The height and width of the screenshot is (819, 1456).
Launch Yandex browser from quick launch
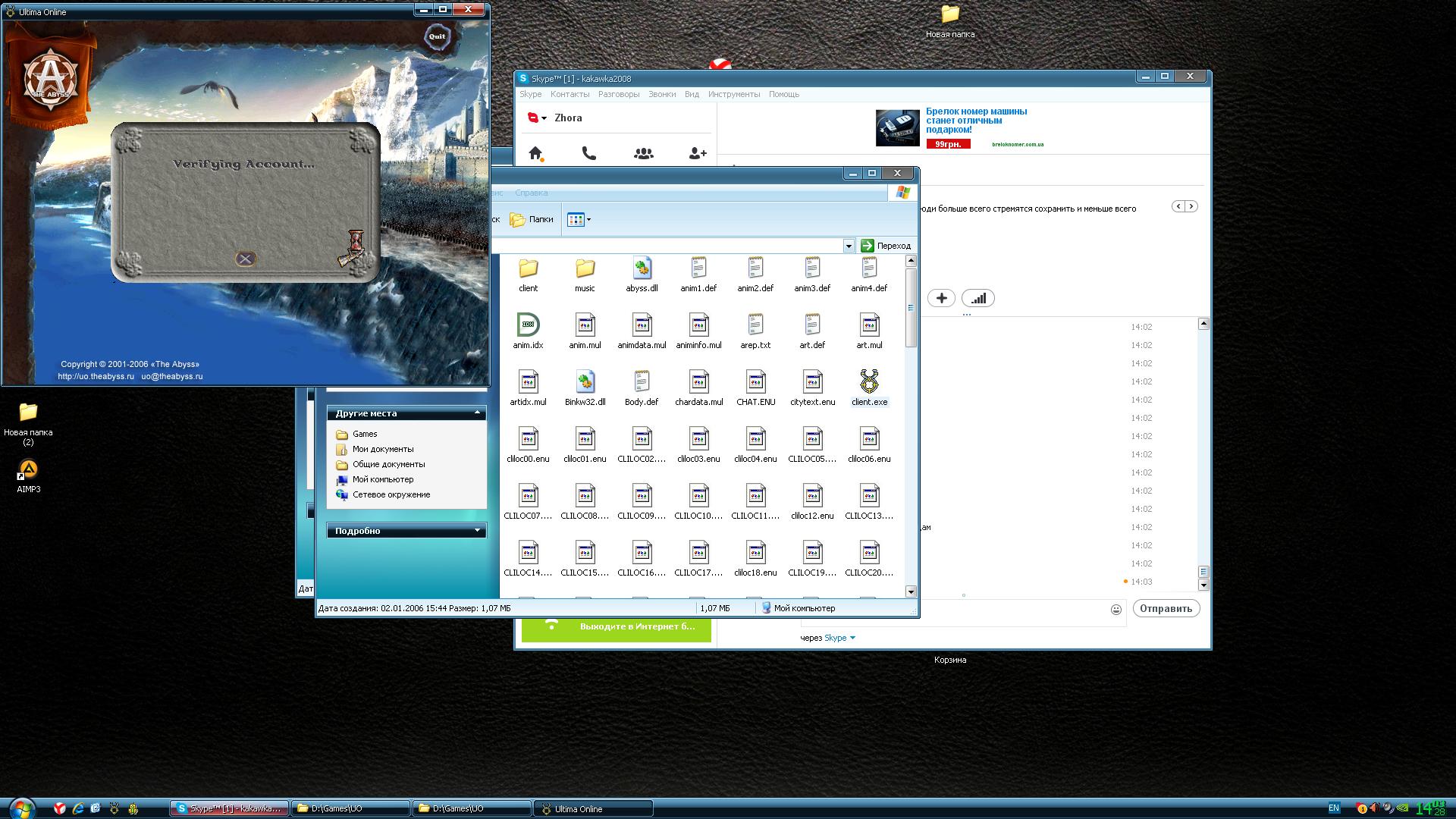[59, 808]
